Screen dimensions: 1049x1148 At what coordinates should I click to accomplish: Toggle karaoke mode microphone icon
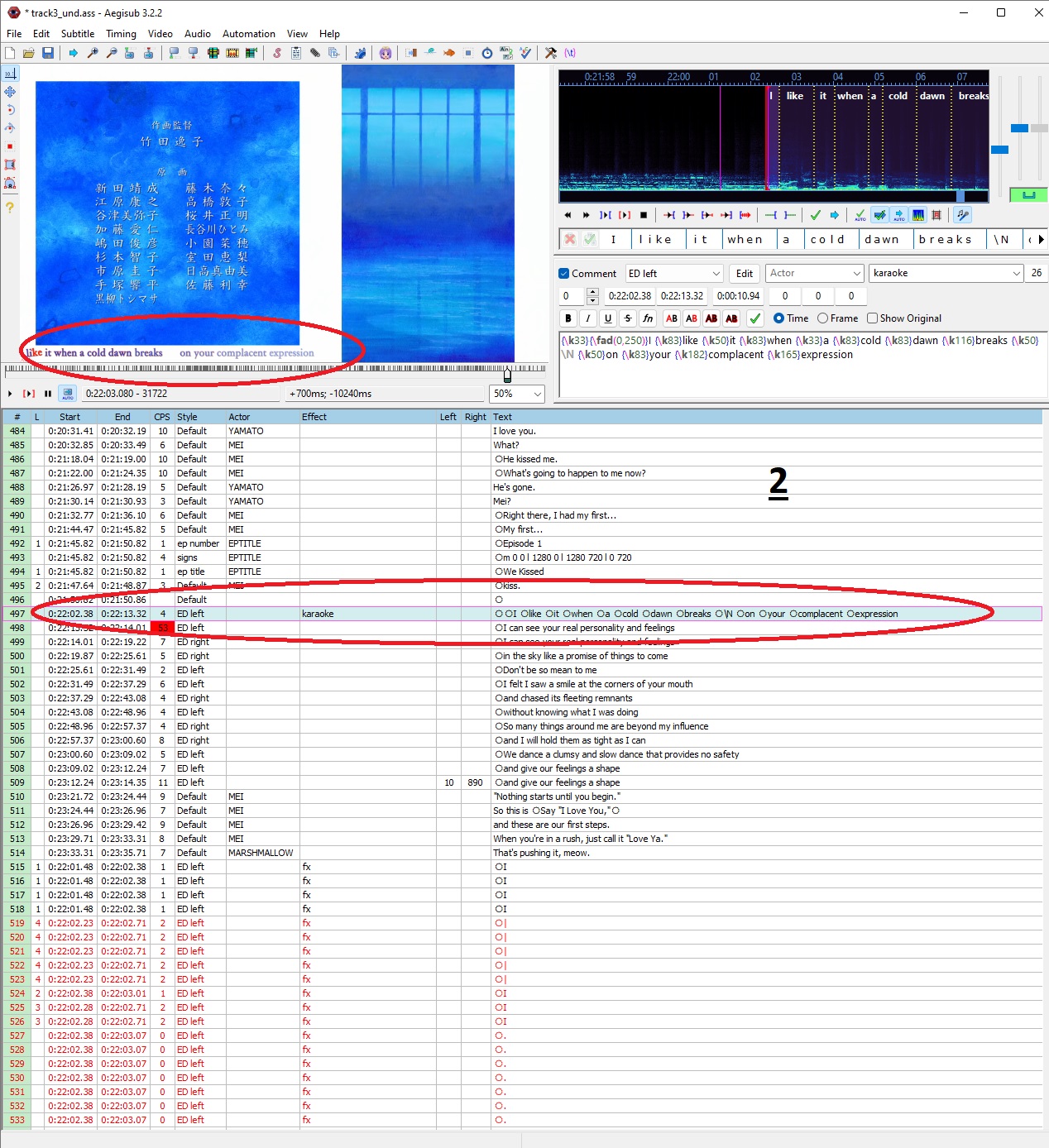[962, 215]
